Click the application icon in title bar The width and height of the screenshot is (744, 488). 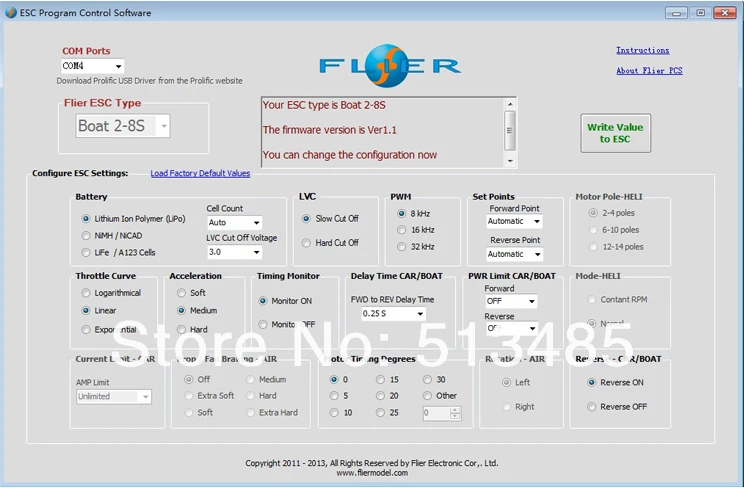point(10,13)
